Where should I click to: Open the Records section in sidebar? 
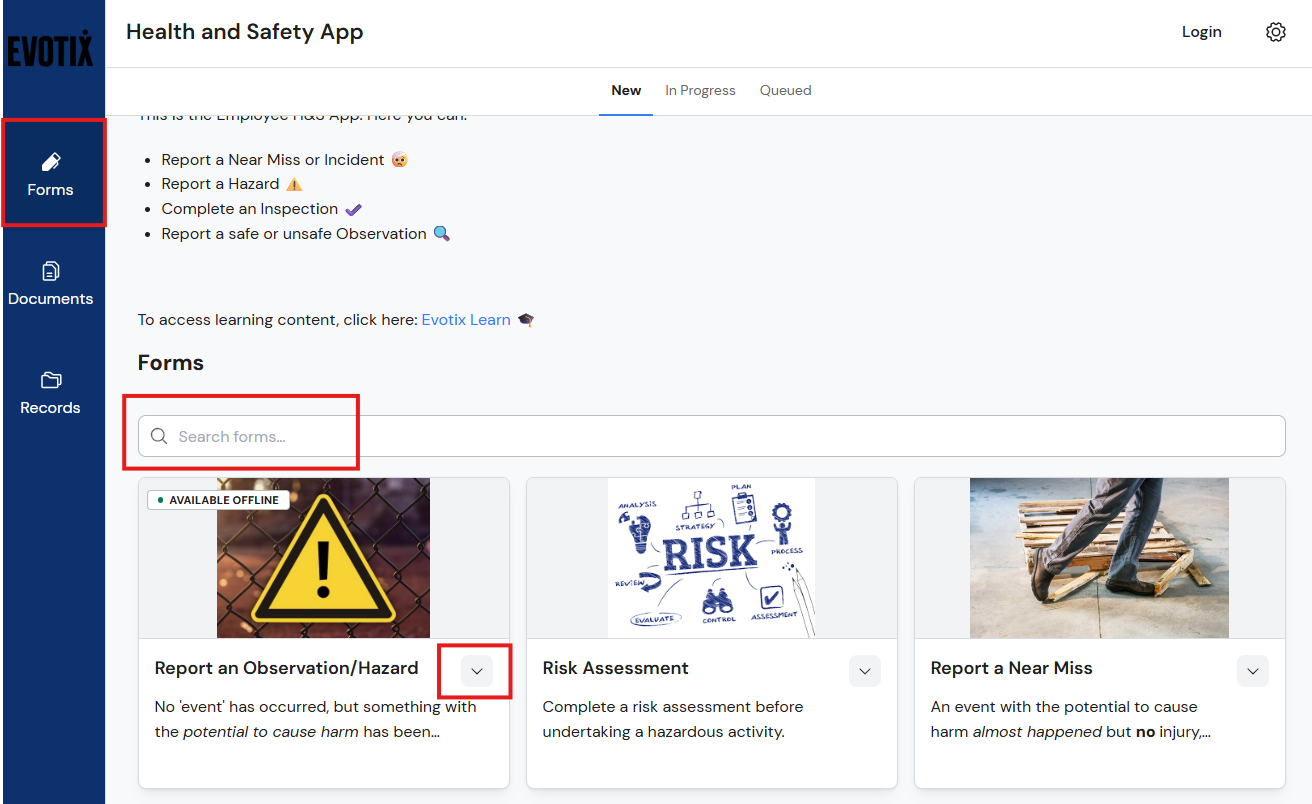[x=51, y=393]
